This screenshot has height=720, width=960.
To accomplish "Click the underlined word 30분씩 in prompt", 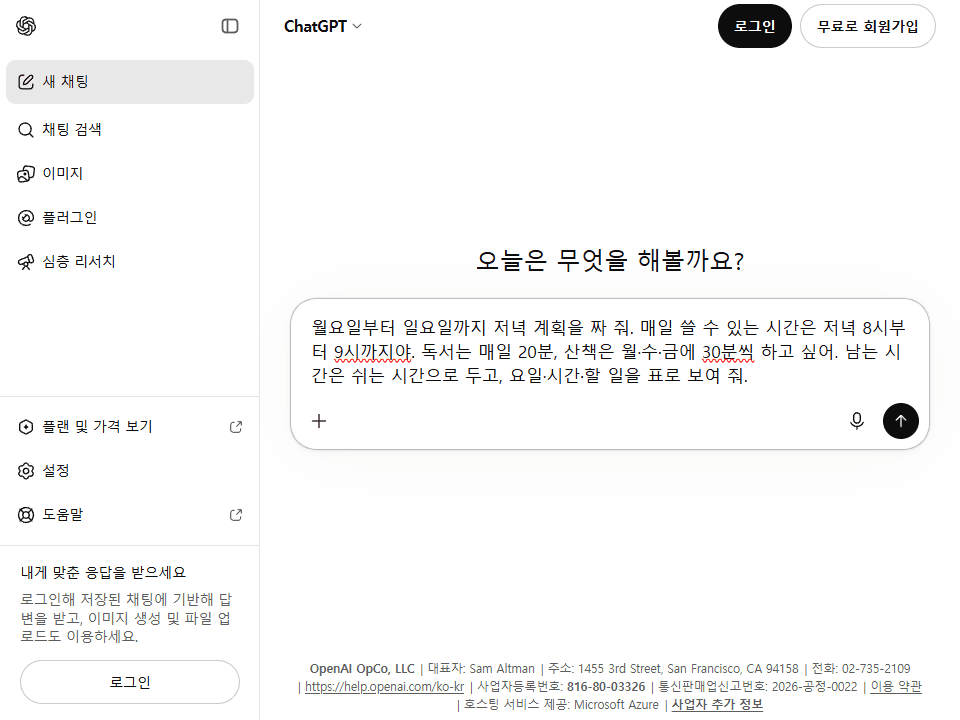I will (x=727, y=352).
